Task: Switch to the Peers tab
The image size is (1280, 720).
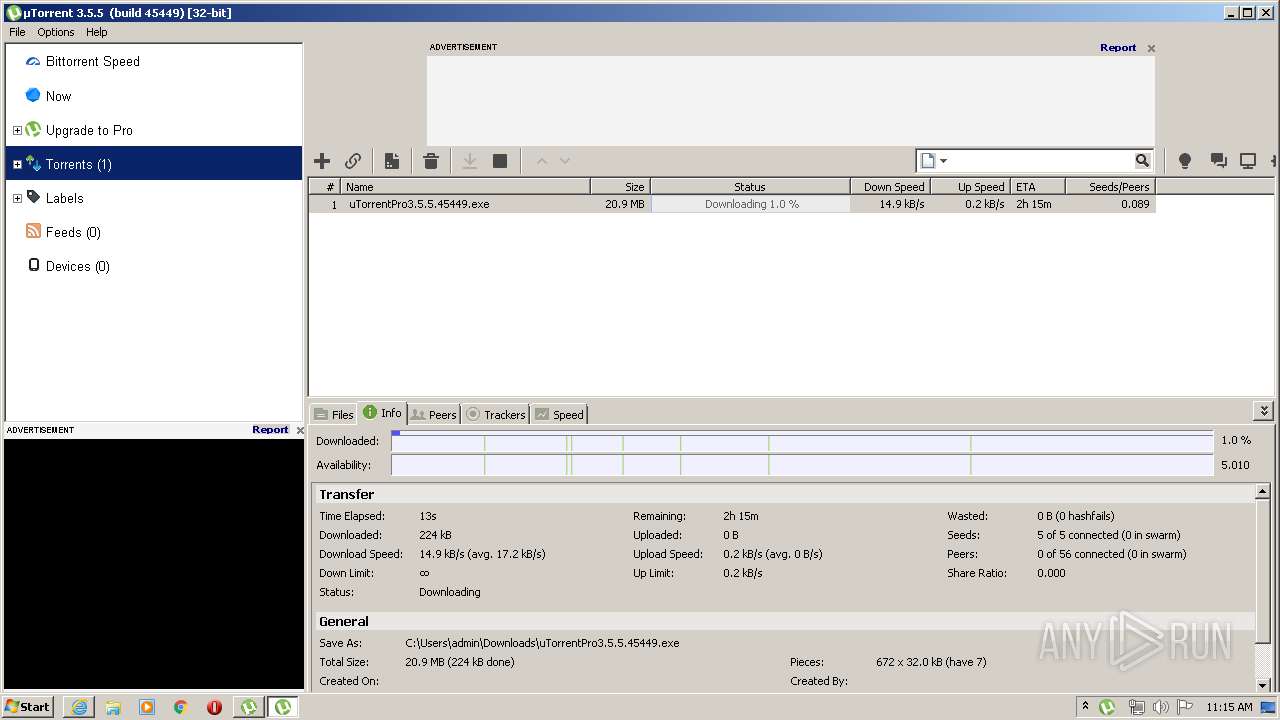Action: [x=434, y=414]
